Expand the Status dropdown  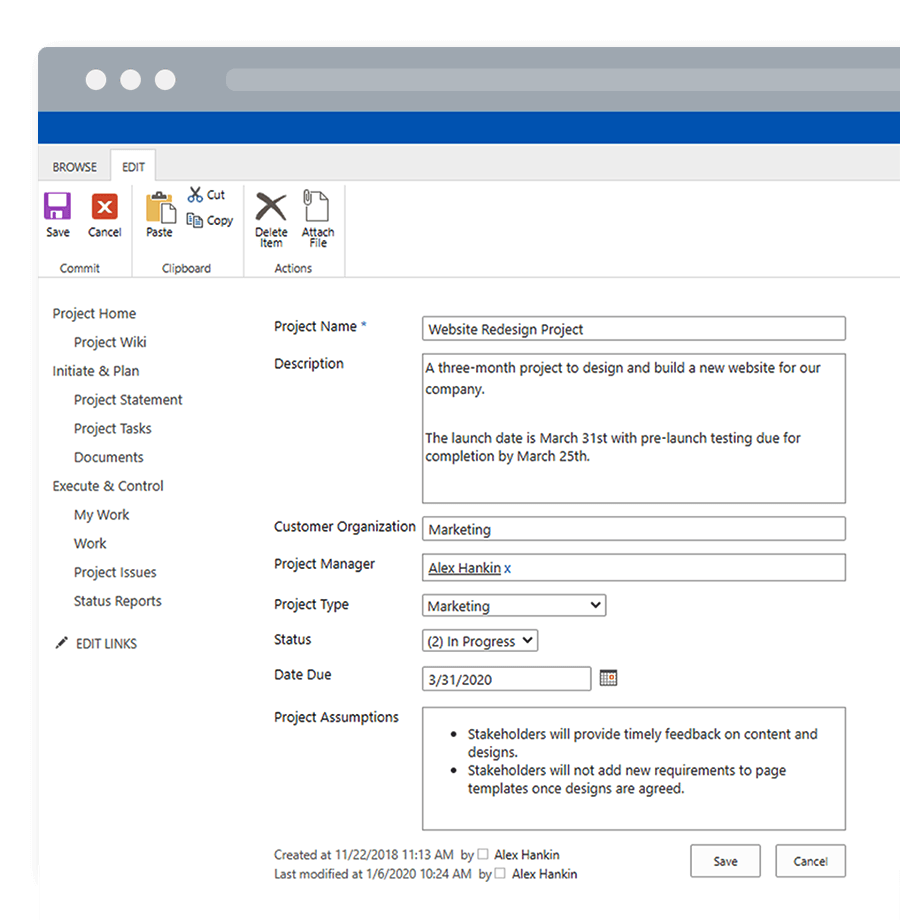tap(480, 641)
